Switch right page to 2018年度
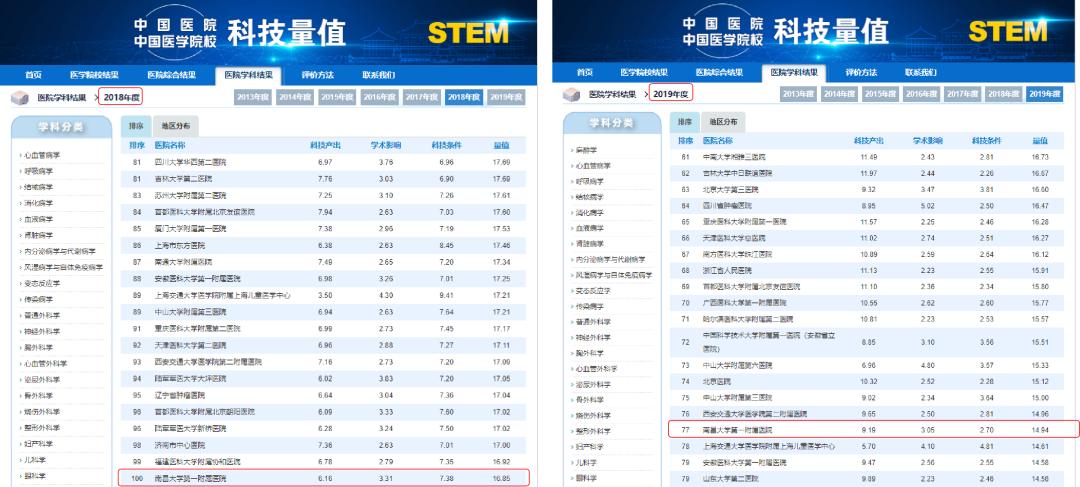This screenshot has height=487, width=1080. point(1004,94)
